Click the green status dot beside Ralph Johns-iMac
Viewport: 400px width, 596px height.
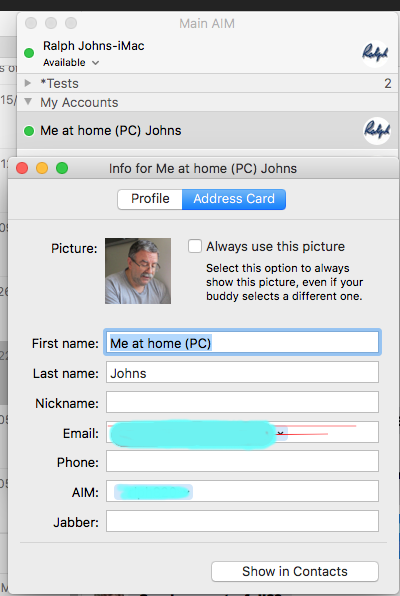click(29, 53)
